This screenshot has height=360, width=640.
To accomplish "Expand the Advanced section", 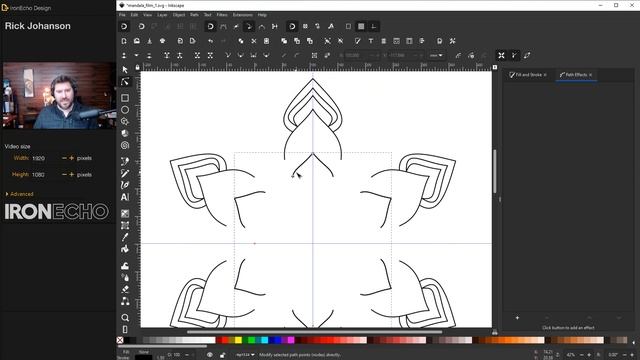I will [19, 194].
